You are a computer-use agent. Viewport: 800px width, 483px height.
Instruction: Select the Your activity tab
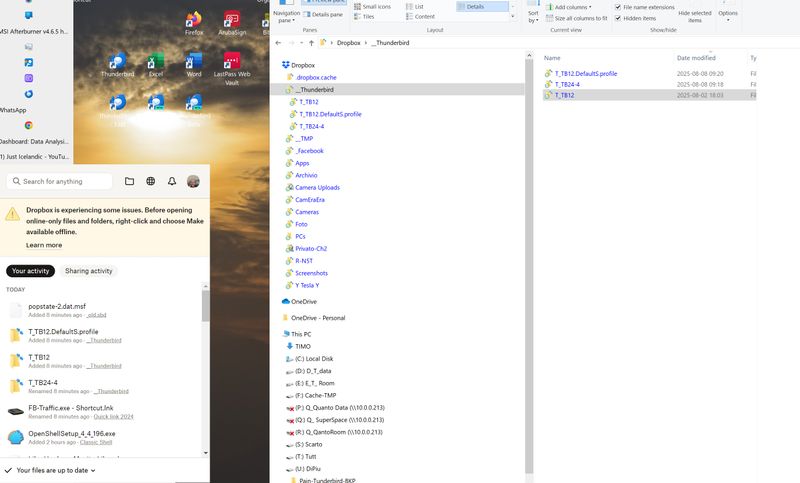31,271
